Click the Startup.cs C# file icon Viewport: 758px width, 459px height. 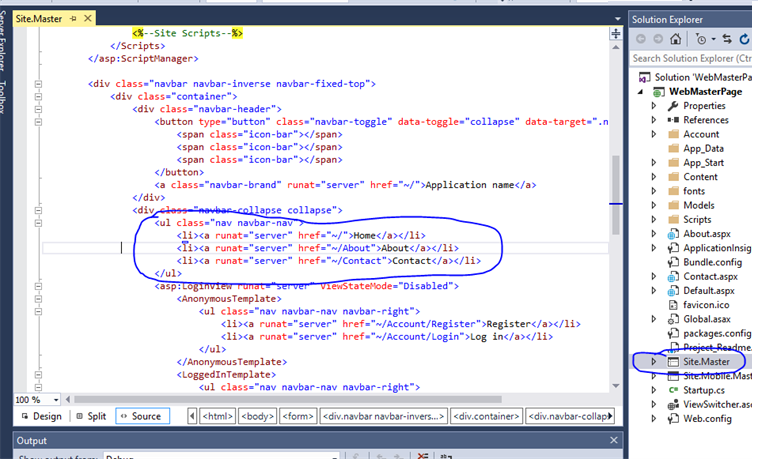point(673,390)
